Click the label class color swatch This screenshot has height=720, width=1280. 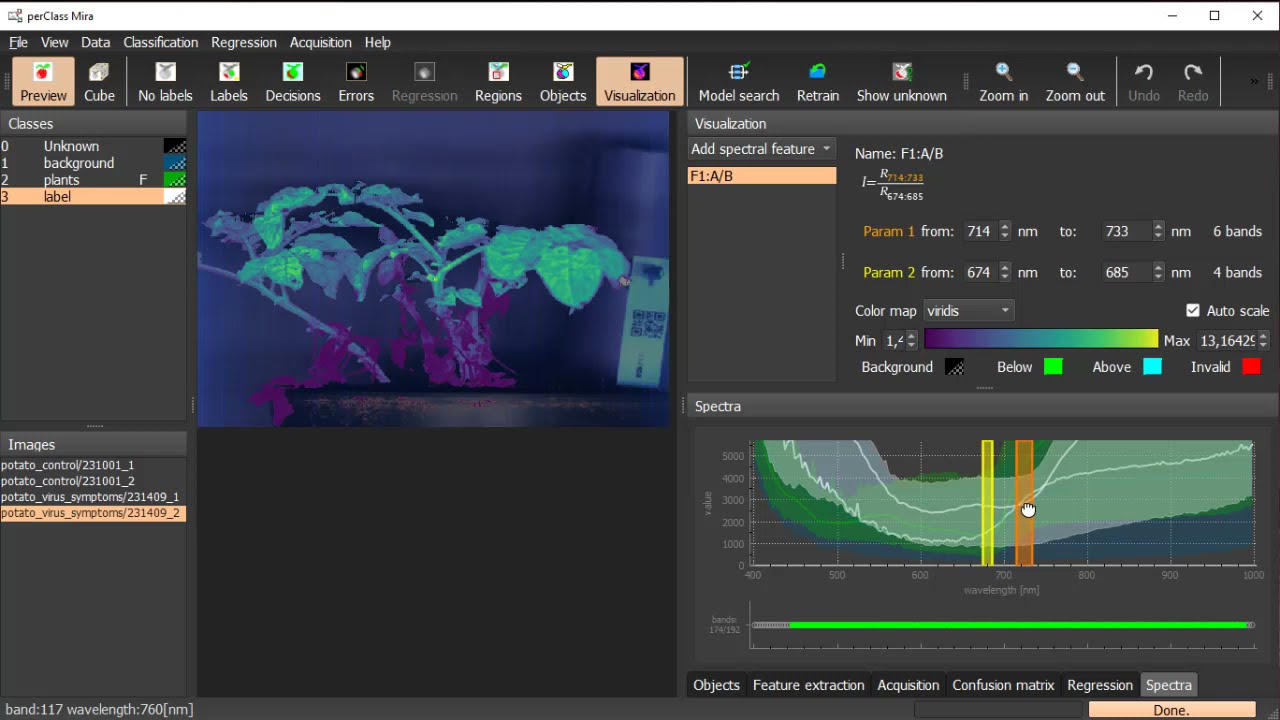click(x=175, y=197)
